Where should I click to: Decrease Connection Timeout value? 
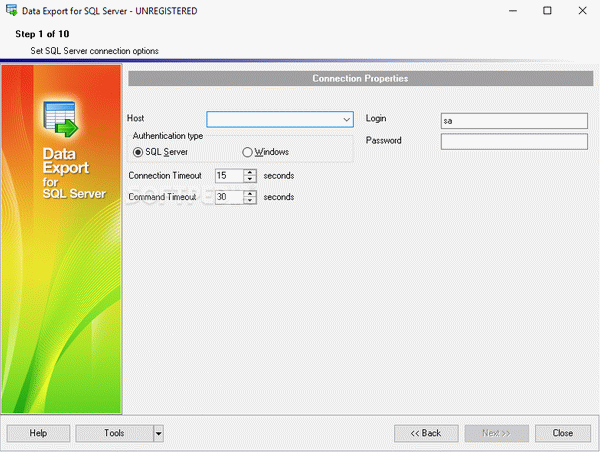pos(250,179)
